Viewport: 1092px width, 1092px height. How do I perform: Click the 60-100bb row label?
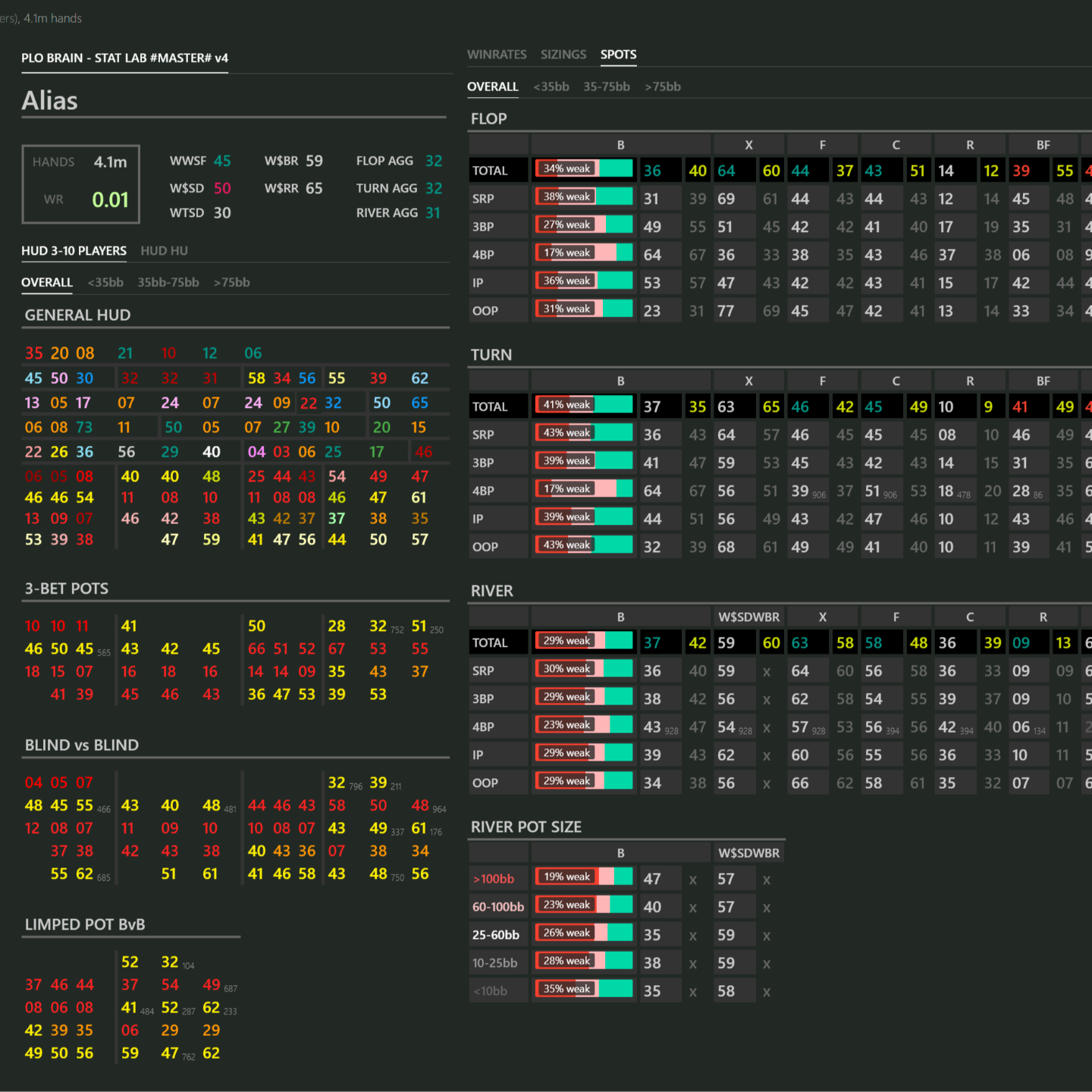498,907
